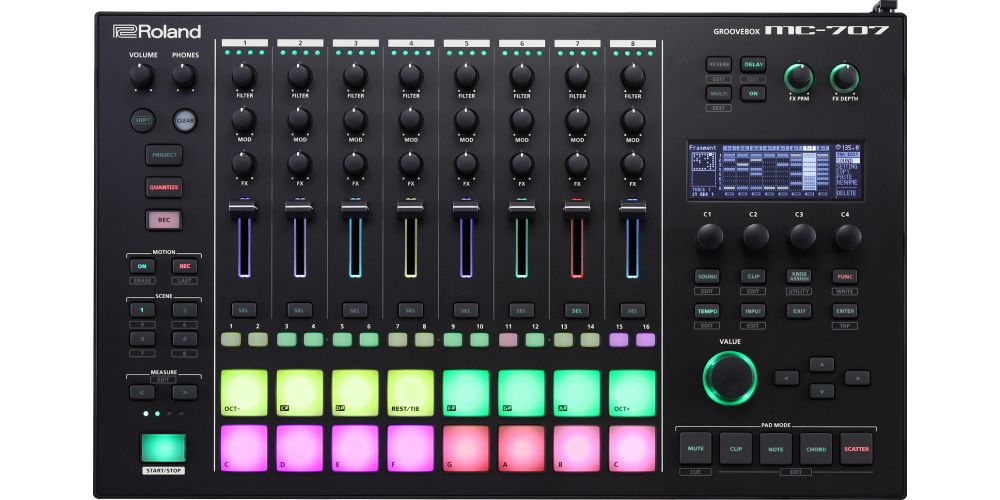Switch pad mode to CHORD
Screen dimensions: 1000x500
[x=816, y=448]
